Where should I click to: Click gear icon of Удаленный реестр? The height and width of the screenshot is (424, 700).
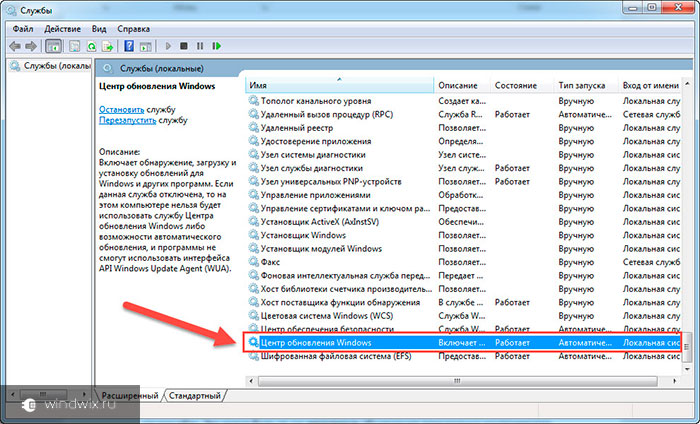point(254,127)
